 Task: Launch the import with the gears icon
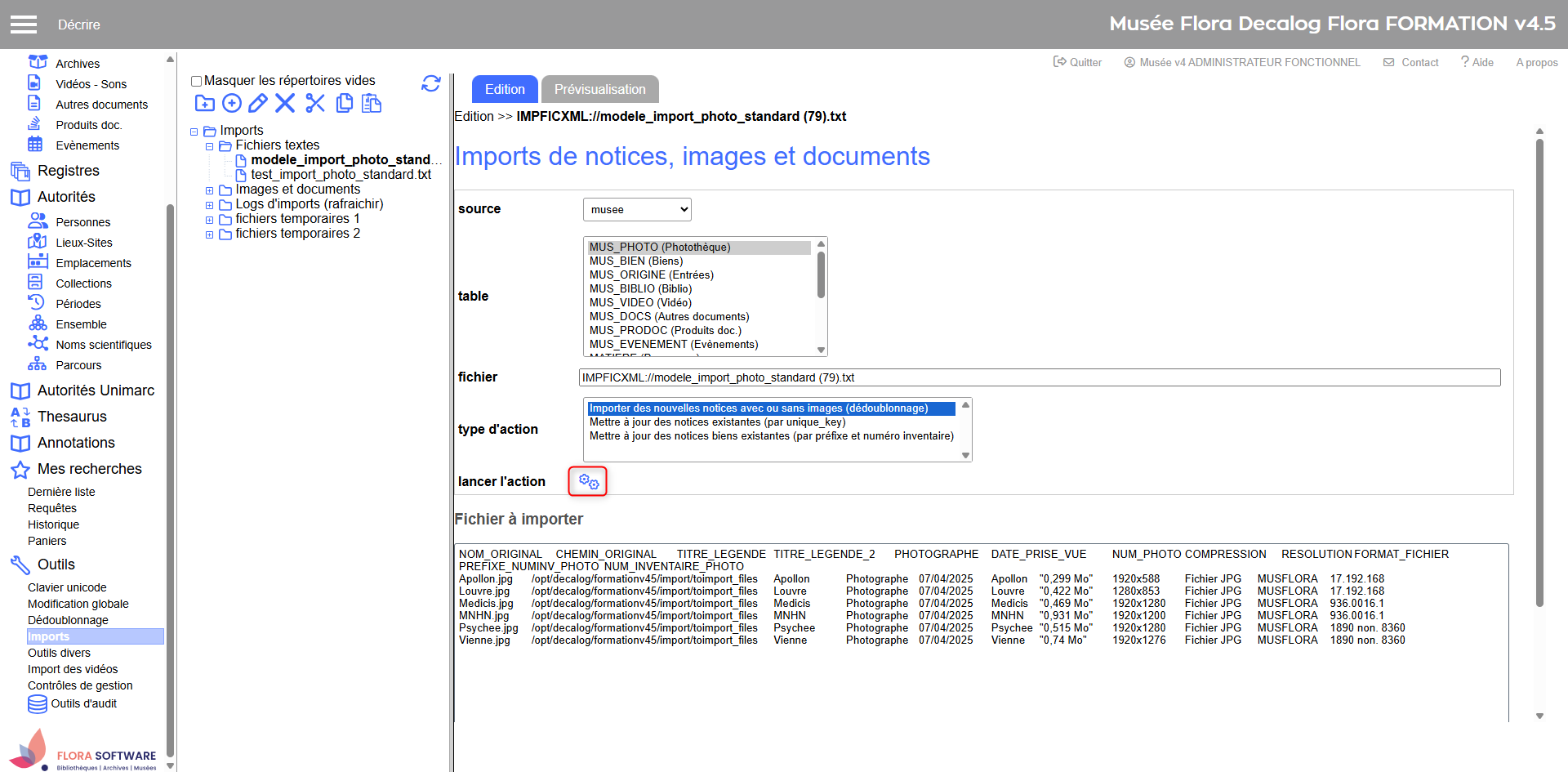coord(588,481)
